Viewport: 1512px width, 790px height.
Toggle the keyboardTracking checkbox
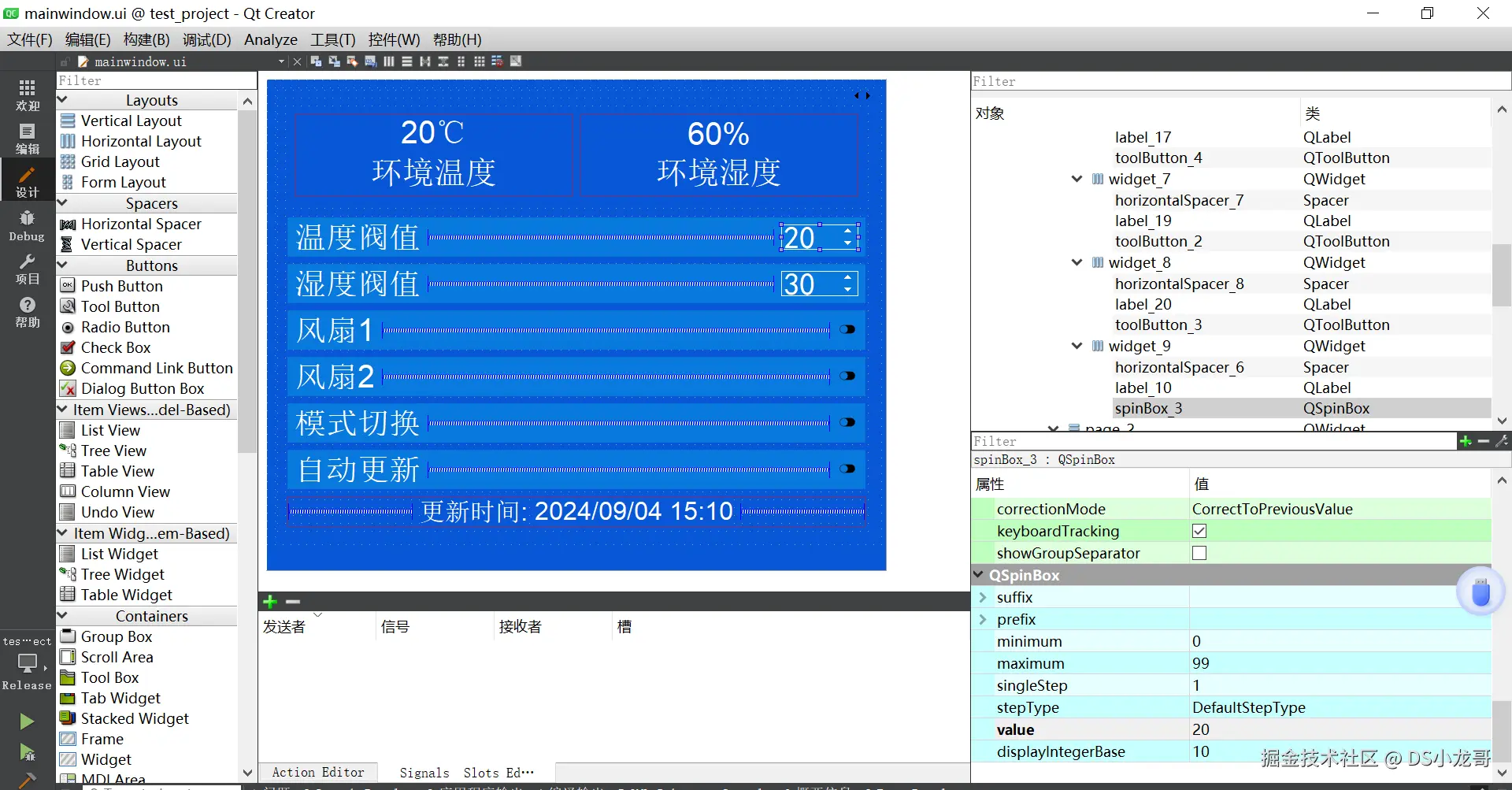point(1199,531)
